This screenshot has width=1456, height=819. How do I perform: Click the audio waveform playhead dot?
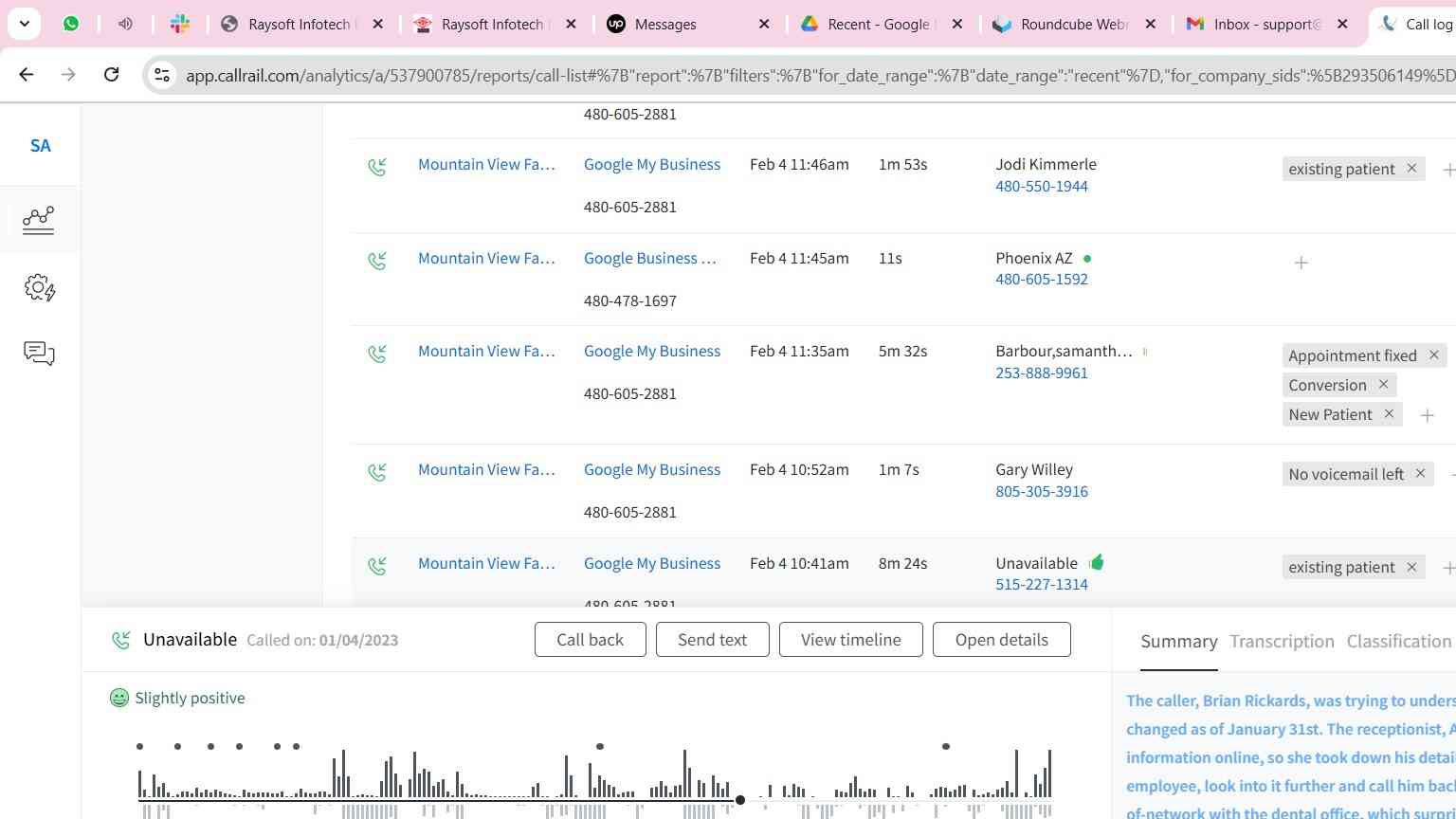740,800
